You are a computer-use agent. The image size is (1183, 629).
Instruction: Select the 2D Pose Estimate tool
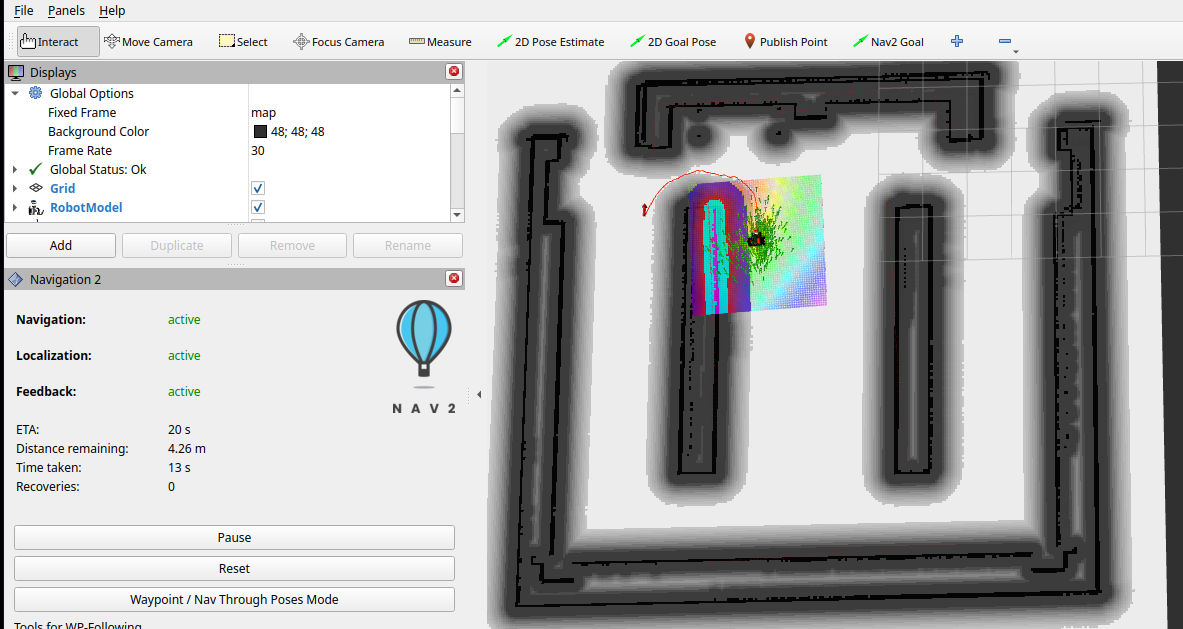[550, 42]
